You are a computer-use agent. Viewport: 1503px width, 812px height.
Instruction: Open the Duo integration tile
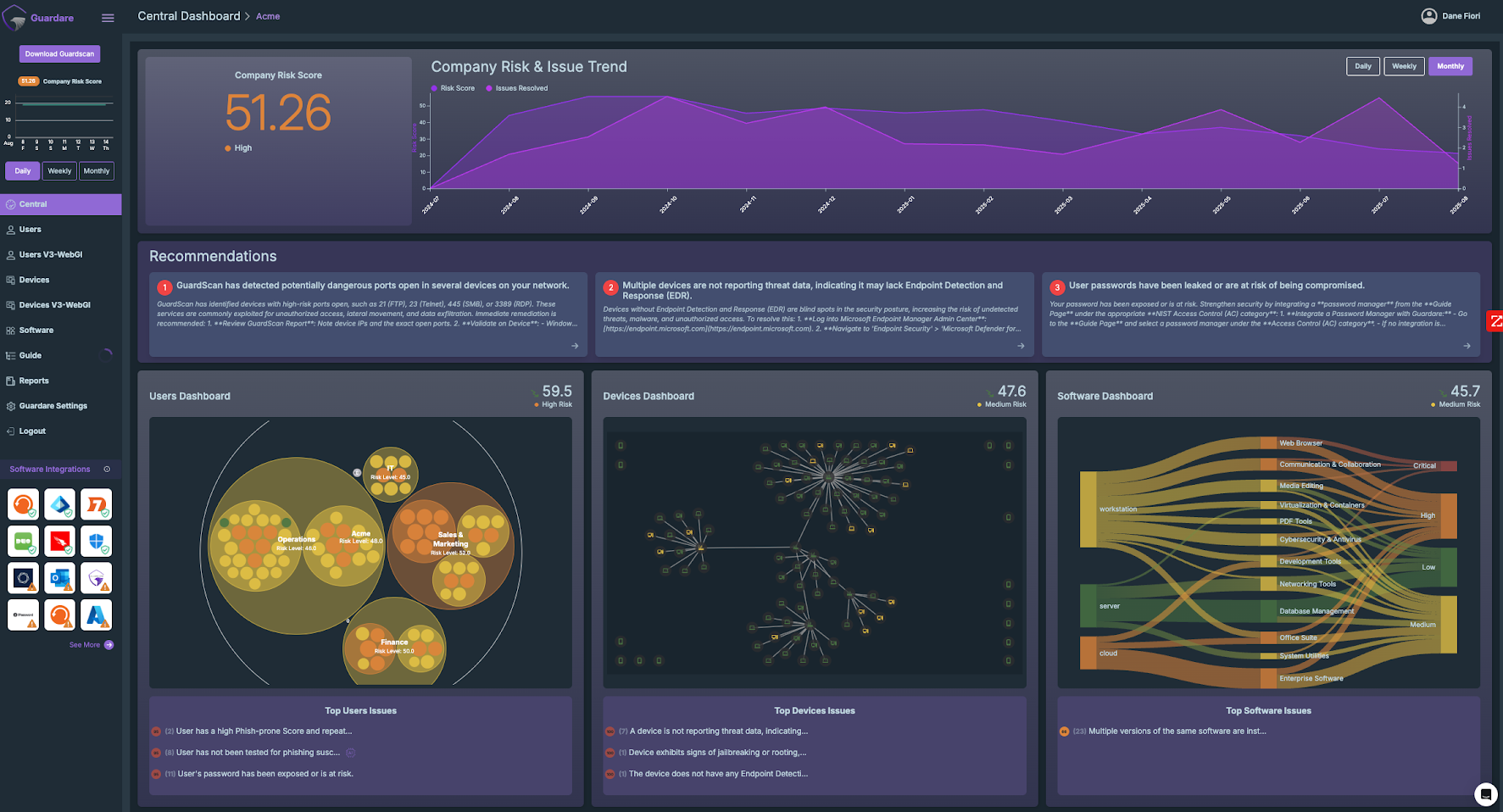pos(23,541)
